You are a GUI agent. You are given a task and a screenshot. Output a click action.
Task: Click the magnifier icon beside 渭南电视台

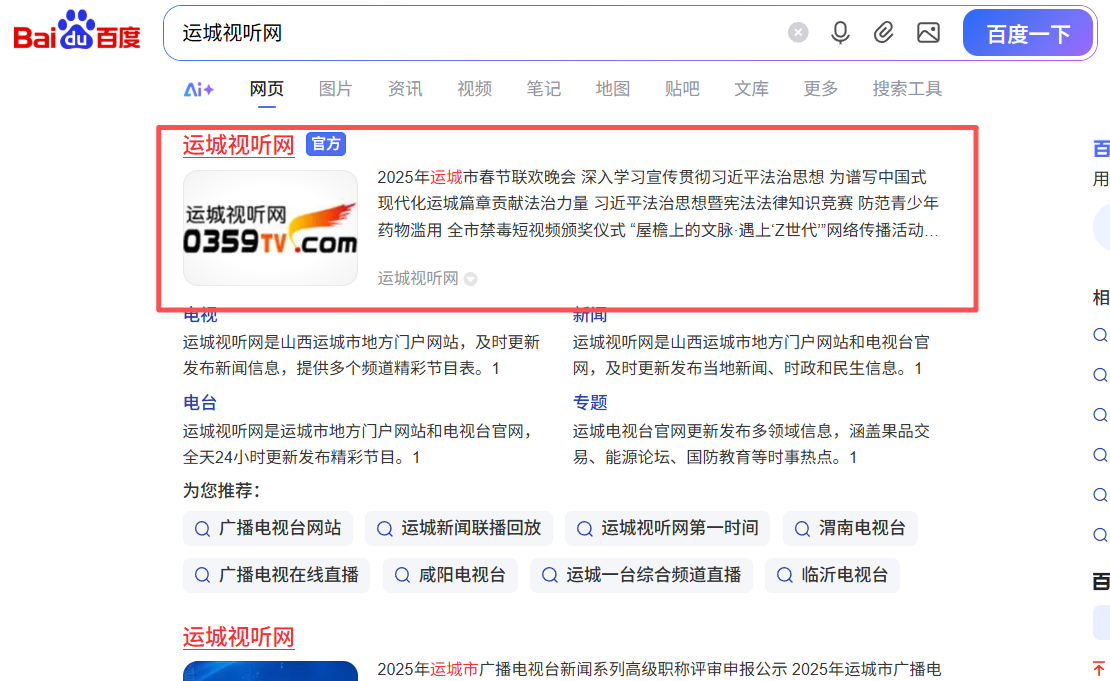[x=800, y=528]
